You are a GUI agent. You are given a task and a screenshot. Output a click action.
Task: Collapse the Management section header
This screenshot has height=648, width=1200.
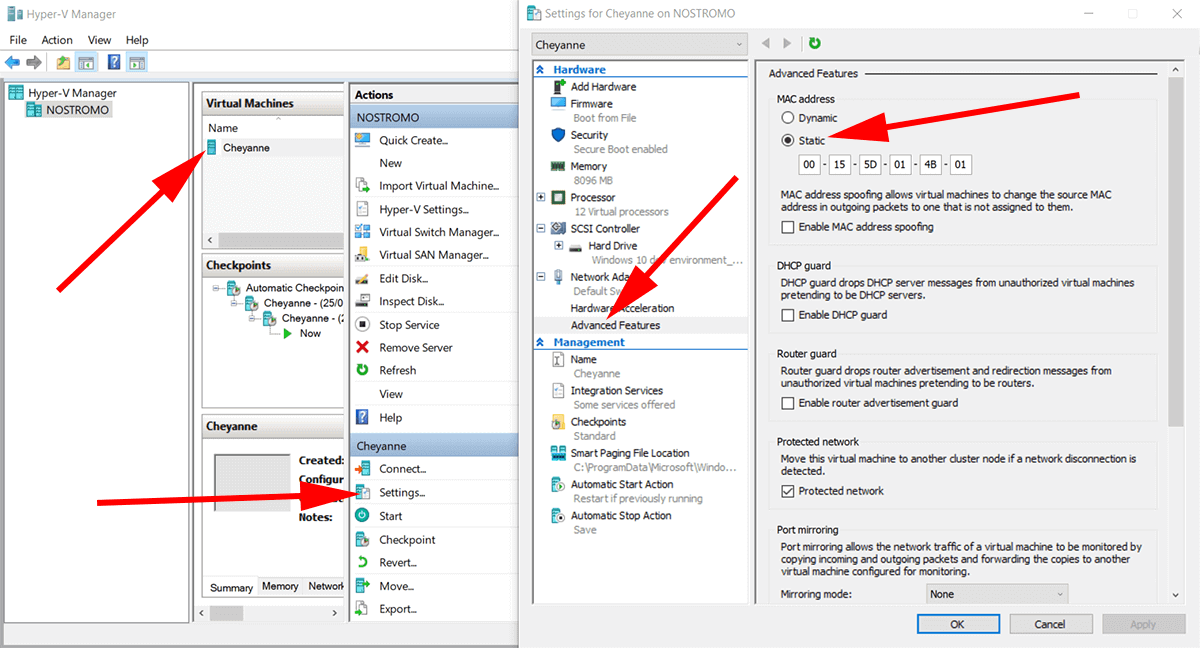tap(542, 342)
